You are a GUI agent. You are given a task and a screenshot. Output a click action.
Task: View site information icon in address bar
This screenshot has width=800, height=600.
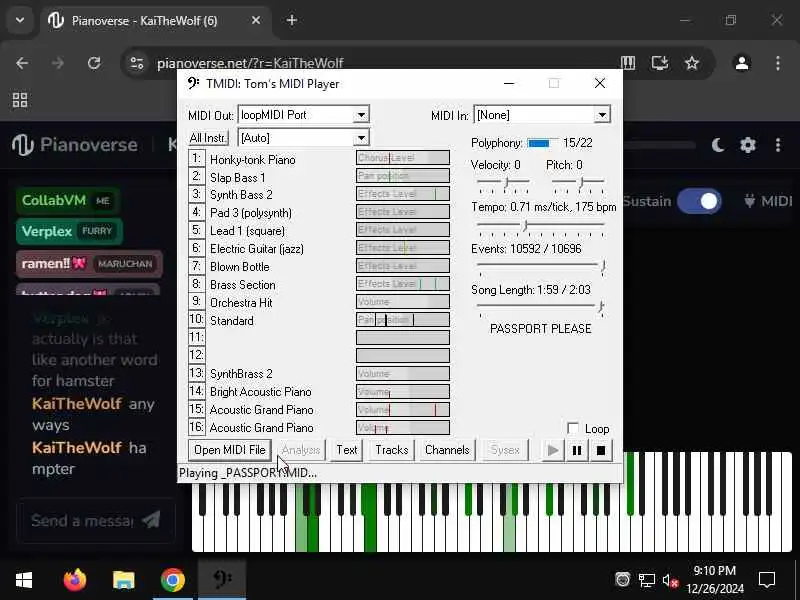tap(136, 63)
